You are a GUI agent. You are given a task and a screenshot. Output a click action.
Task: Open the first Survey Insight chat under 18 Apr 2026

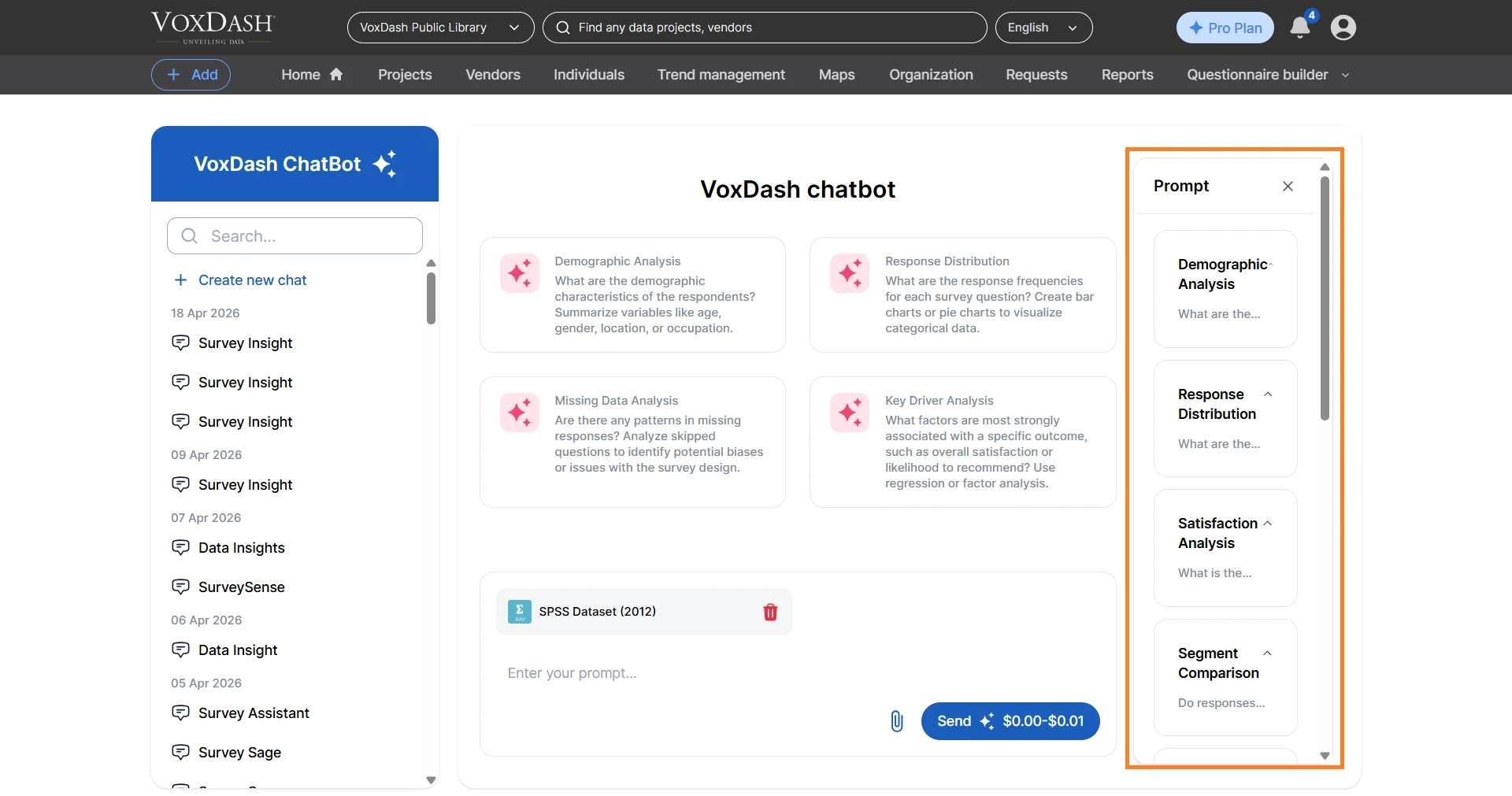(245, 343)
